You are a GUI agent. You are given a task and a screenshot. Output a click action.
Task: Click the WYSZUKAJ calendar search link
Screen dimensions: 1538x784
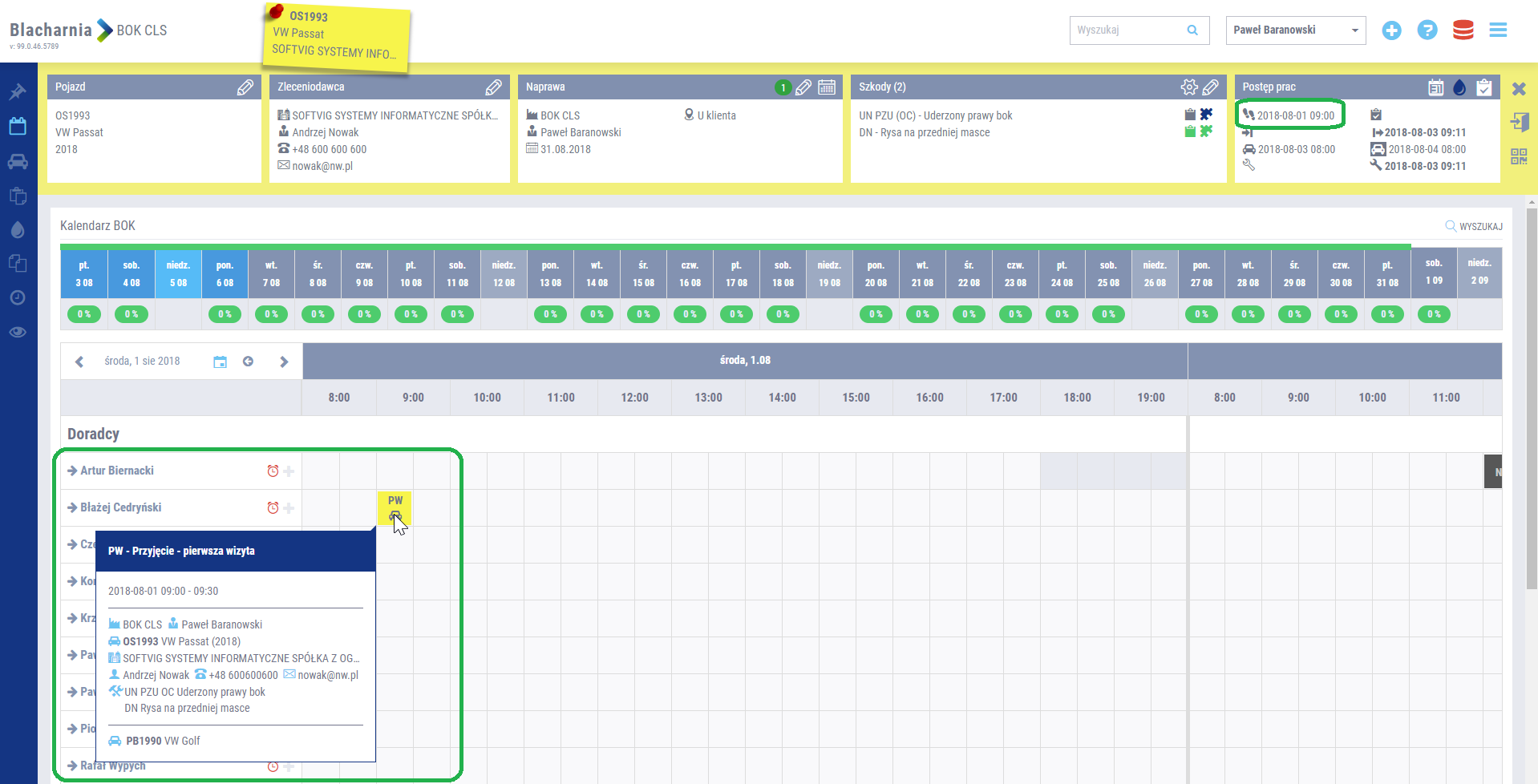point(1474,227)
